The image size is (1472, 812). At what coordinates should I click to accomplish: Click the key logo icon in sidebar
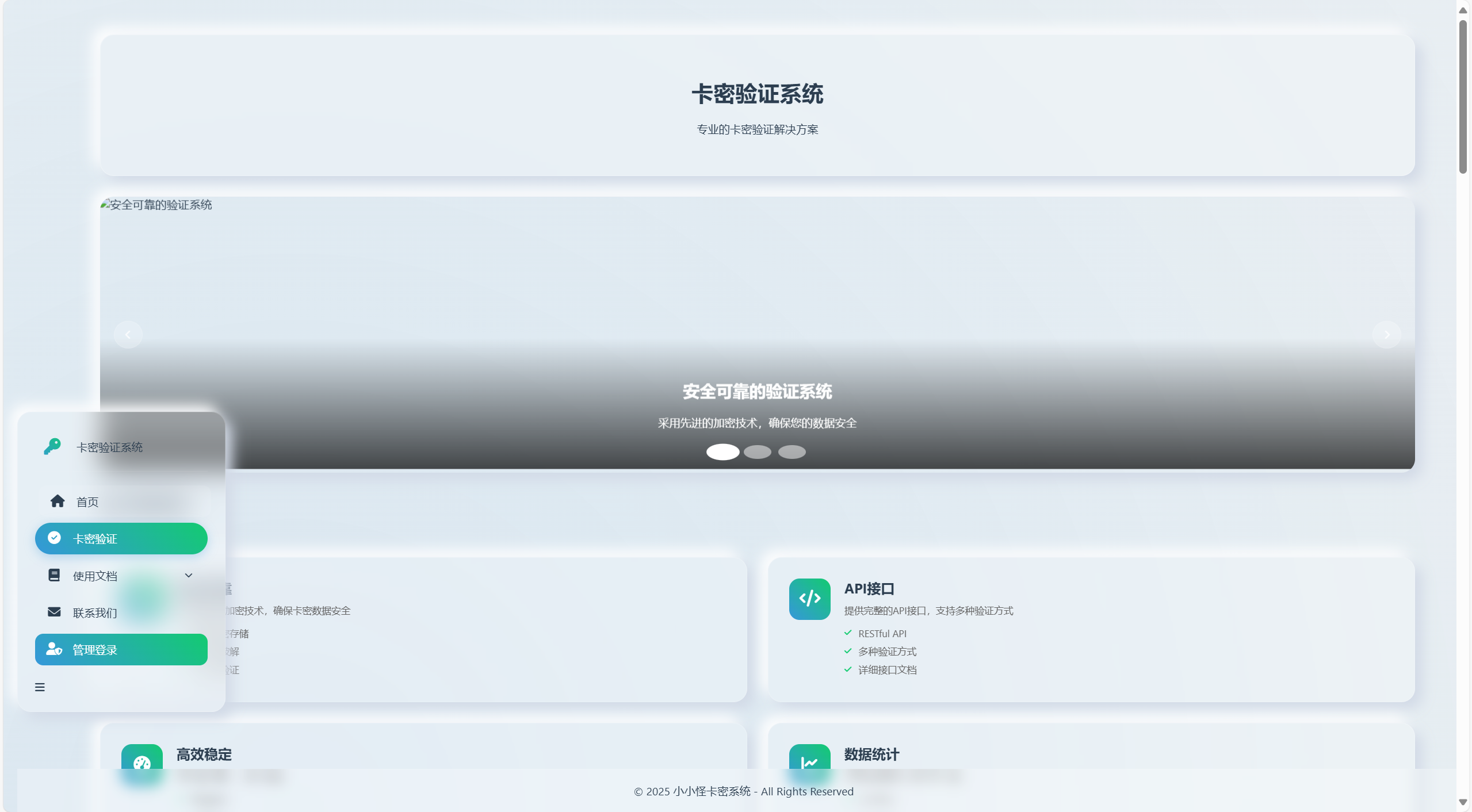(x=52, y=446)
